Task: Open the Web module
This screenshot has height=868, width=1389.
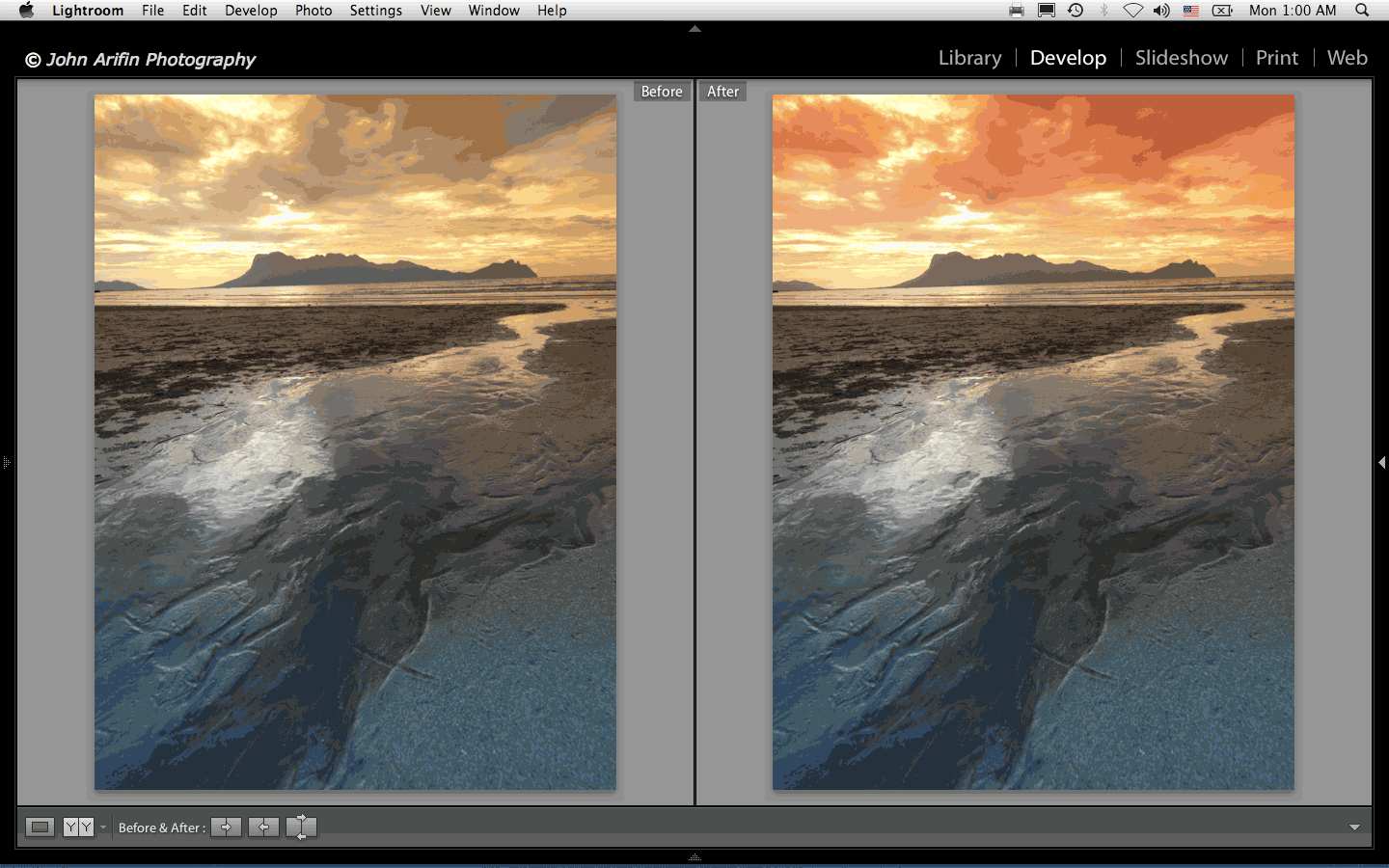Action: [1347, 58]
